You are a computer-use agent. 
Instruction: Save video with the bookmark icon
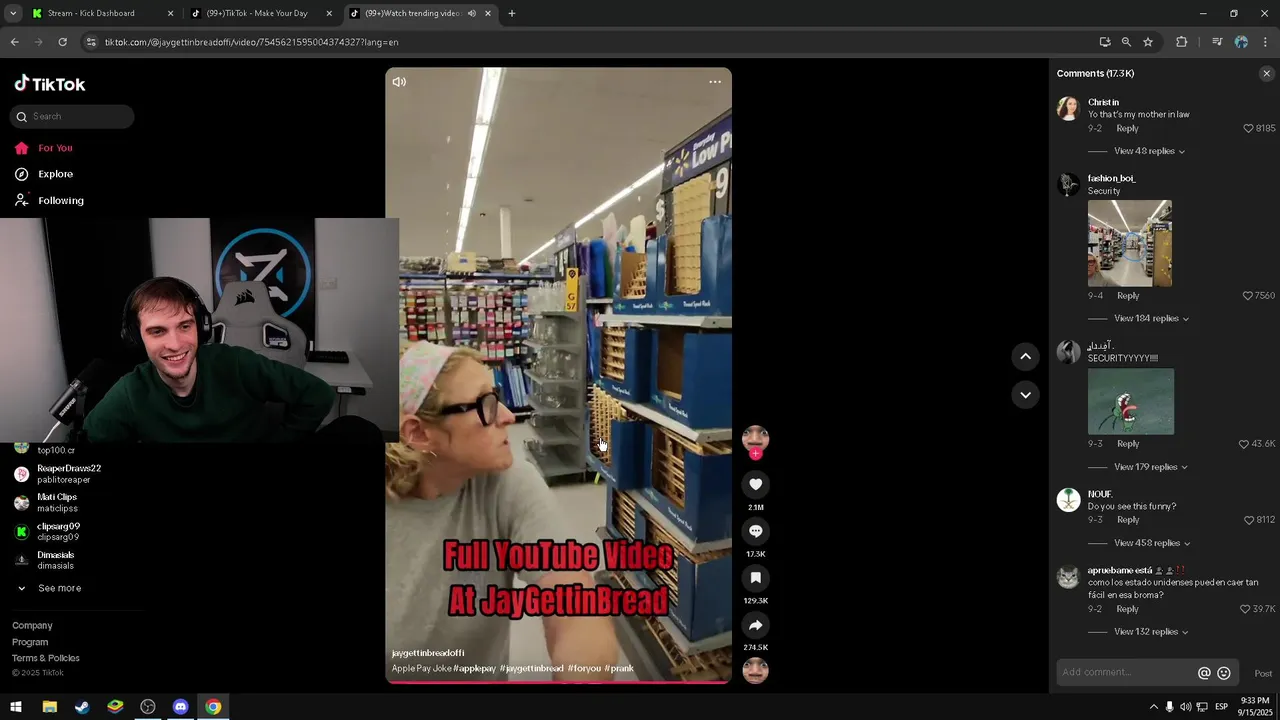point(755,578)
